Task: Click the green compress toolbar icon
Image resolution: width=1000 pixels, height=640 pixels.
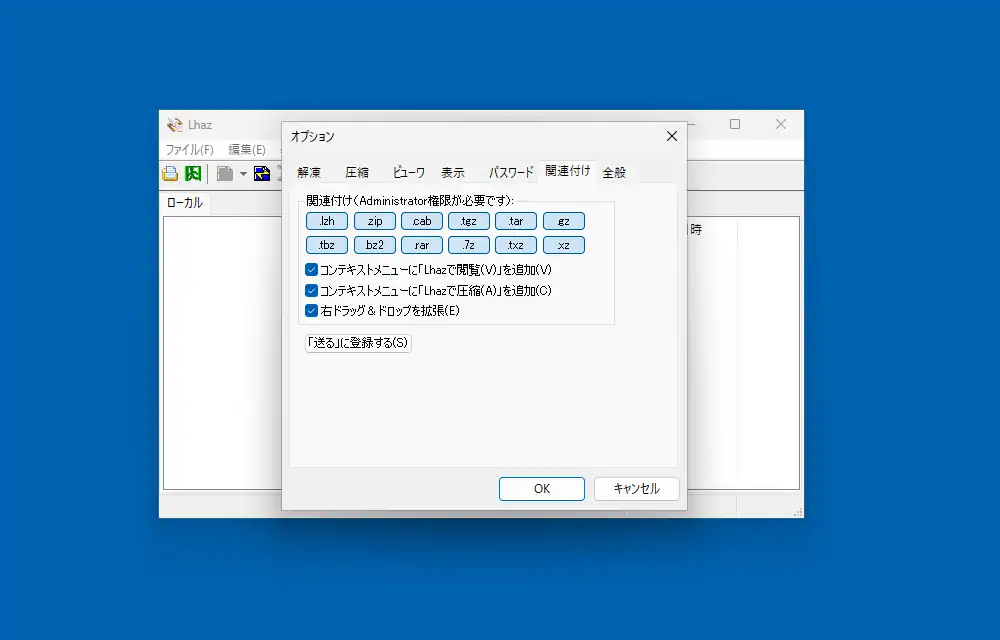Action: point(193,174)
